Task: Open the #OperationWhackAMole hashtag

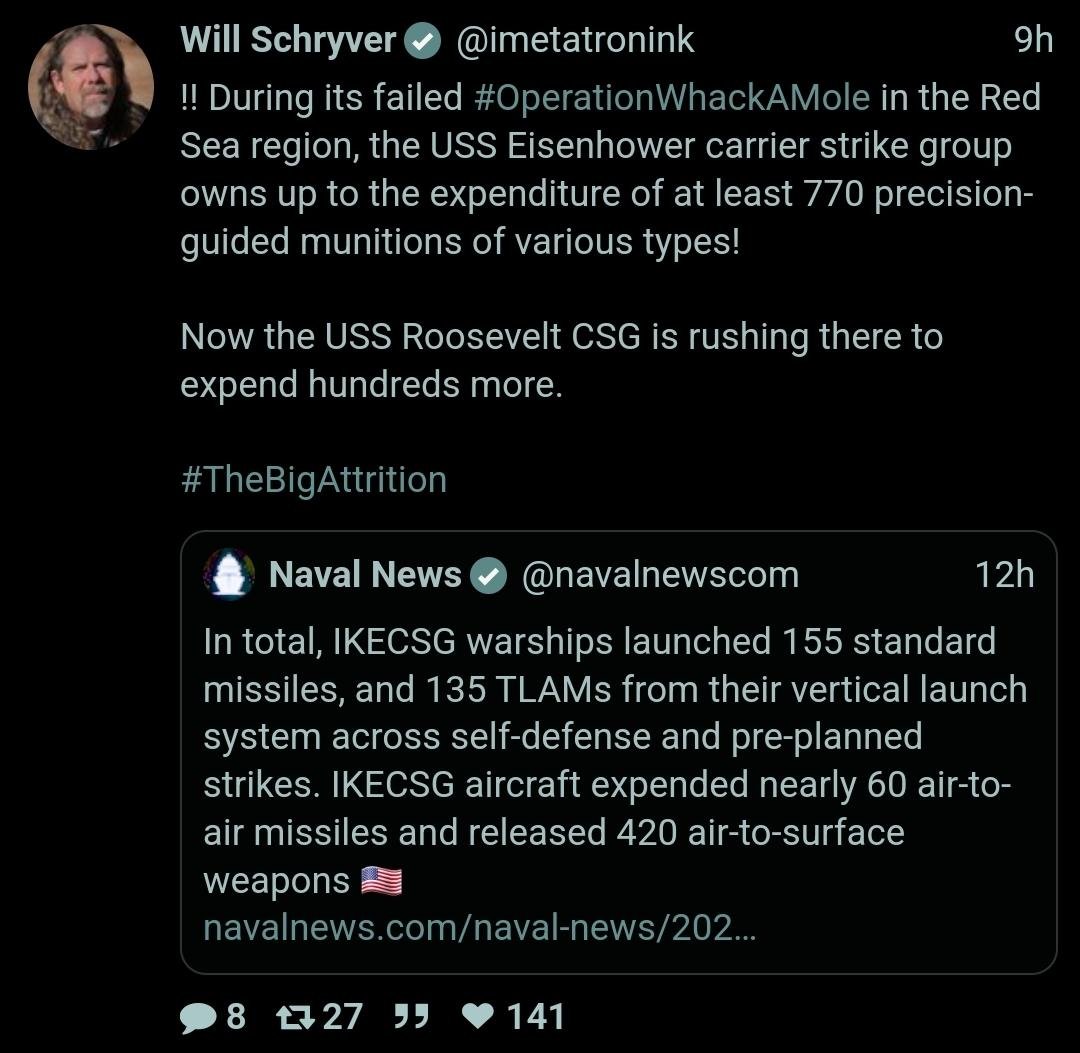Action: [671, 98]
